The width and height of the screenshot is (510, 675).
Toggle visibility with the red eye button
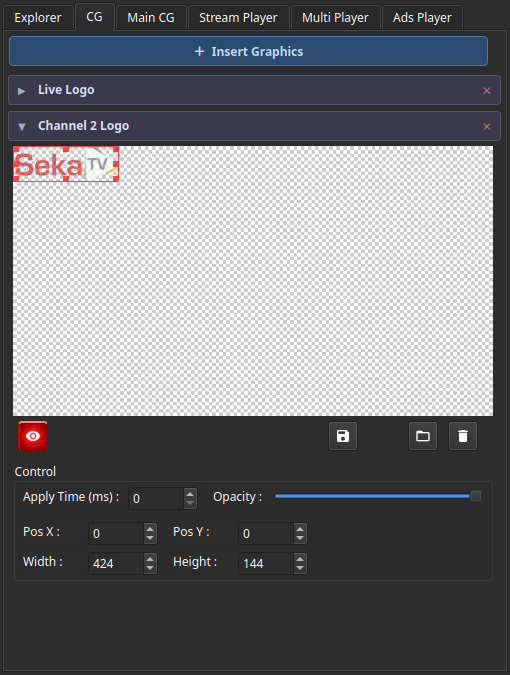coord(33,436)
